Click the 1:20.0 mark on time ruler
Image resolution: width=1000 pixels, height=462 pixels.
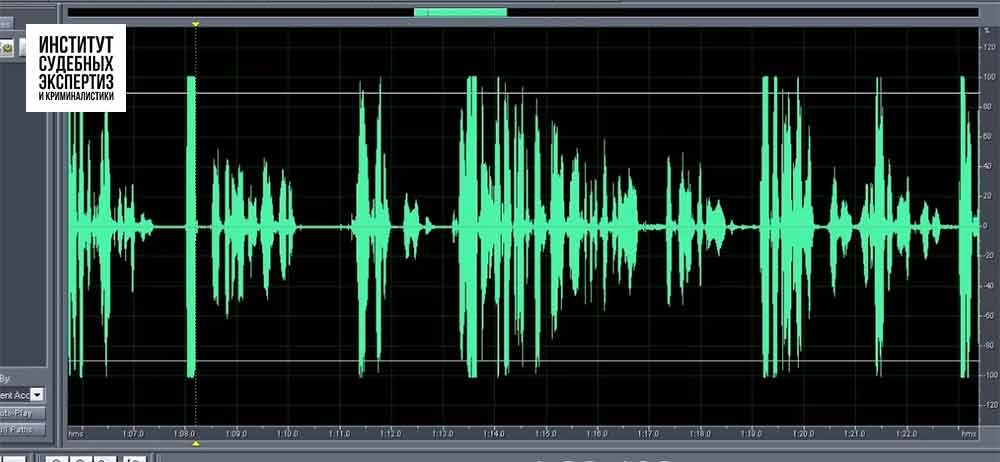pos(803,434)
